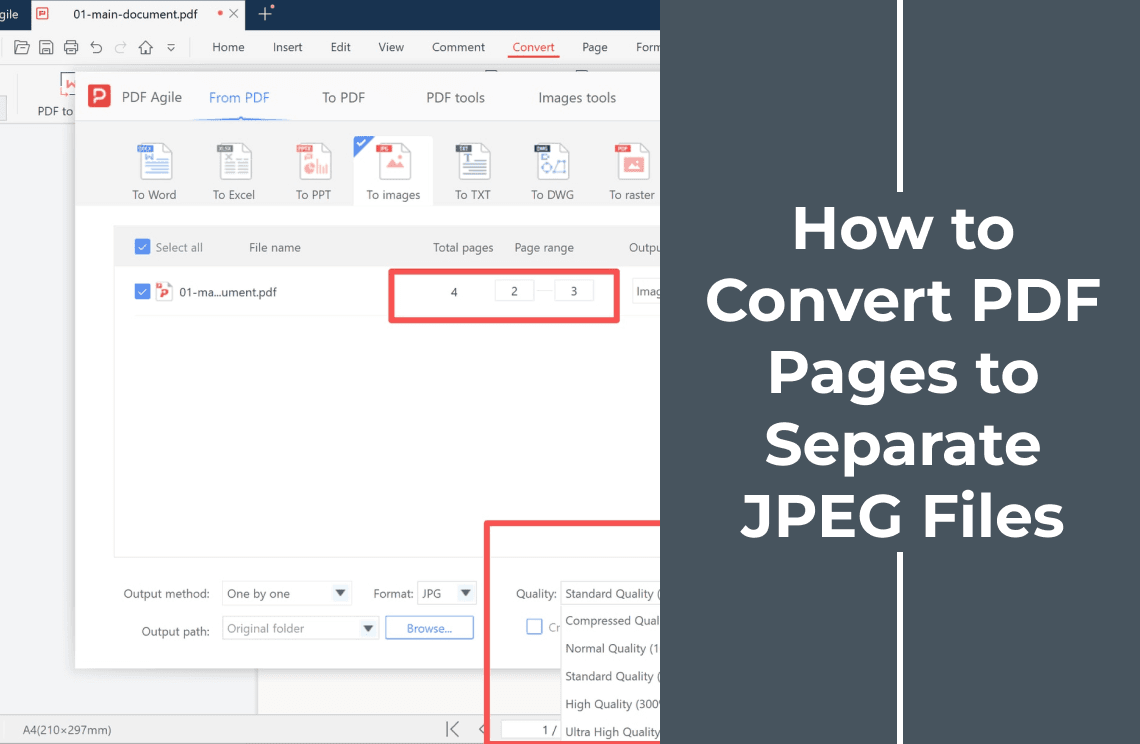Image resolution: width=1140 pixels, height=744 pixels.
Task: Choose Ultra High Quality option
Action: click(x=612, y=732)
